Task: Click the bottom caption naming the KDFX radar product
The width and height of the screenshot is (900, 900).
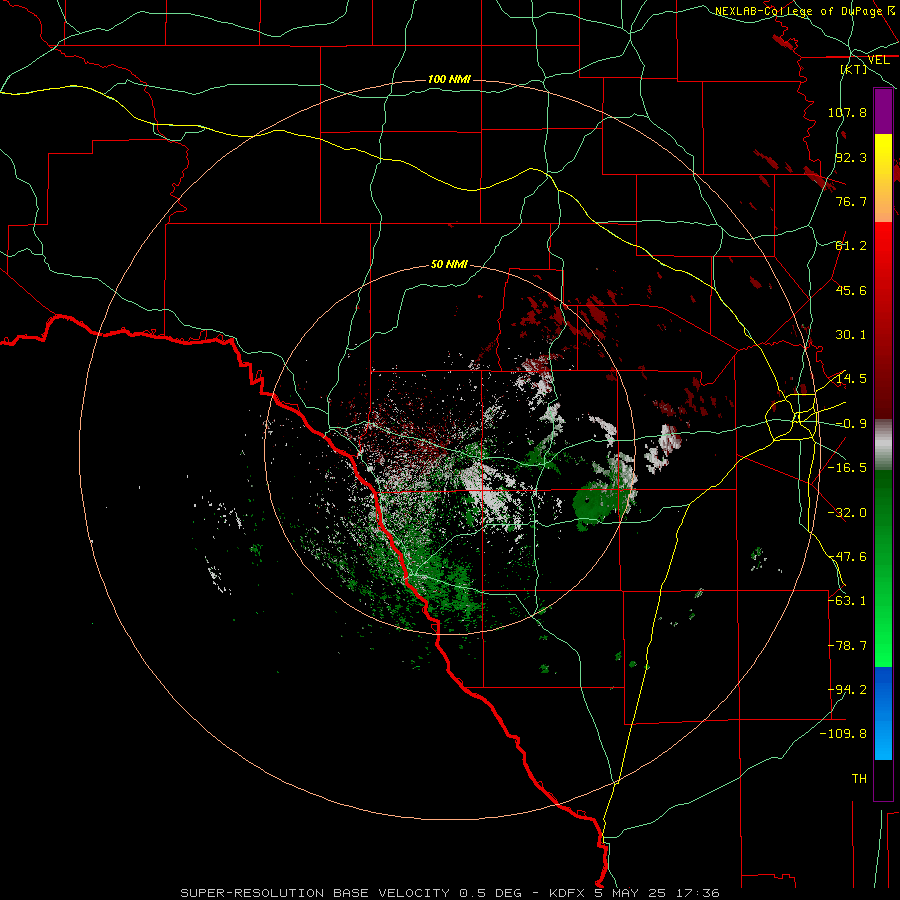Action: (x=449, y=893)
